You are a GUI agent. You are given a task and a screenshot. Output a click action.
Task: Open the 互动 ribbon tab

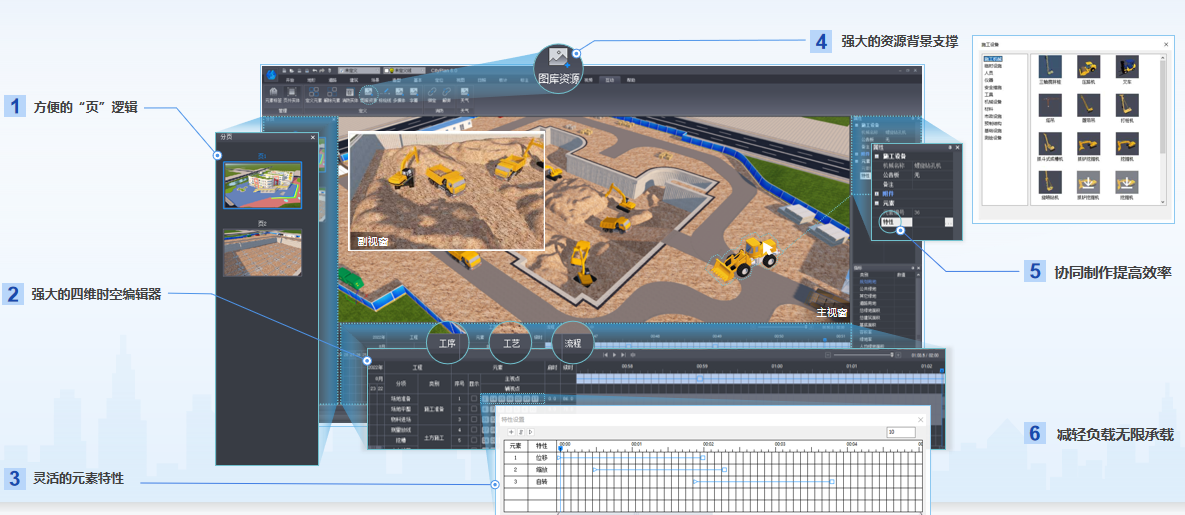point(609,79)
